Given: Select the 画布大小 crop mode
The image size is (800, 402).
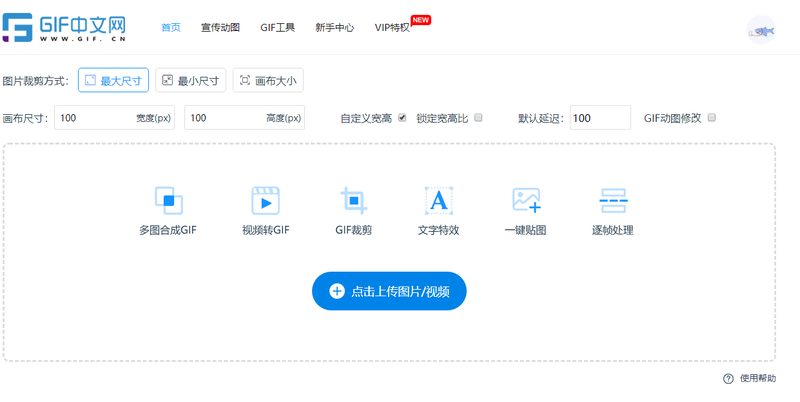Looking at the screenshot, I should pos(268,80).
